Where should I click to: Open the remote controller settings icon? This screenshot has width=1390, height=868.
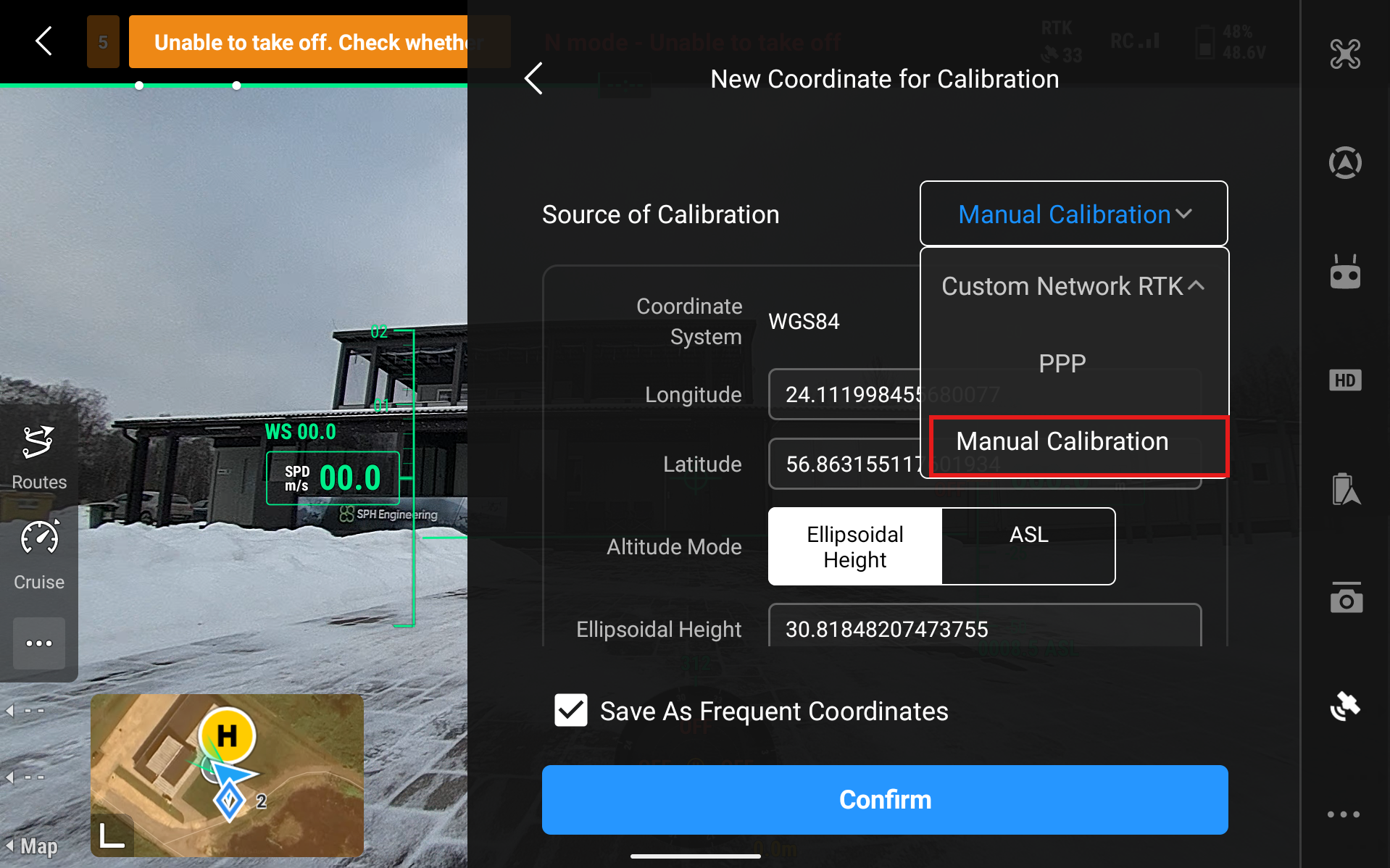1345,272
